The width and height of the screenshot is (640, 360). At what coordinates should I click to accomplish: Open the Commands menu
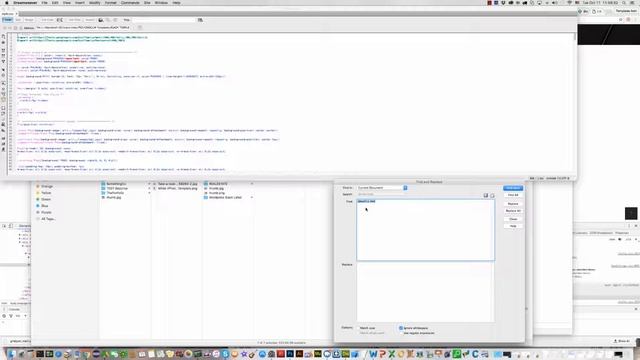point(130,3)
